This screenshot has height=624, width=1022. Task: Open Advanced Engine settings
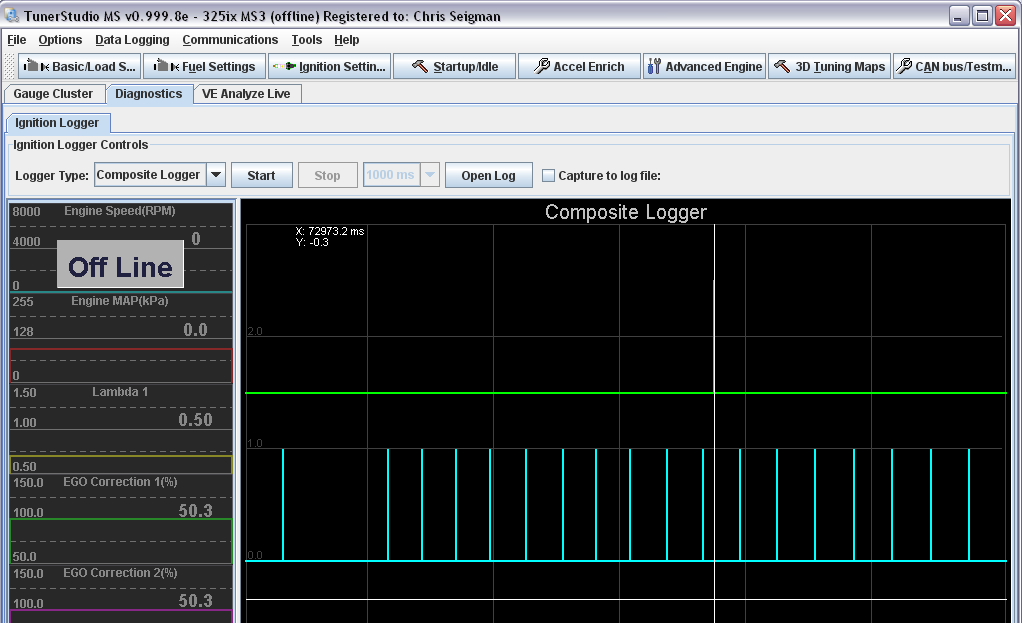point(705,67)
